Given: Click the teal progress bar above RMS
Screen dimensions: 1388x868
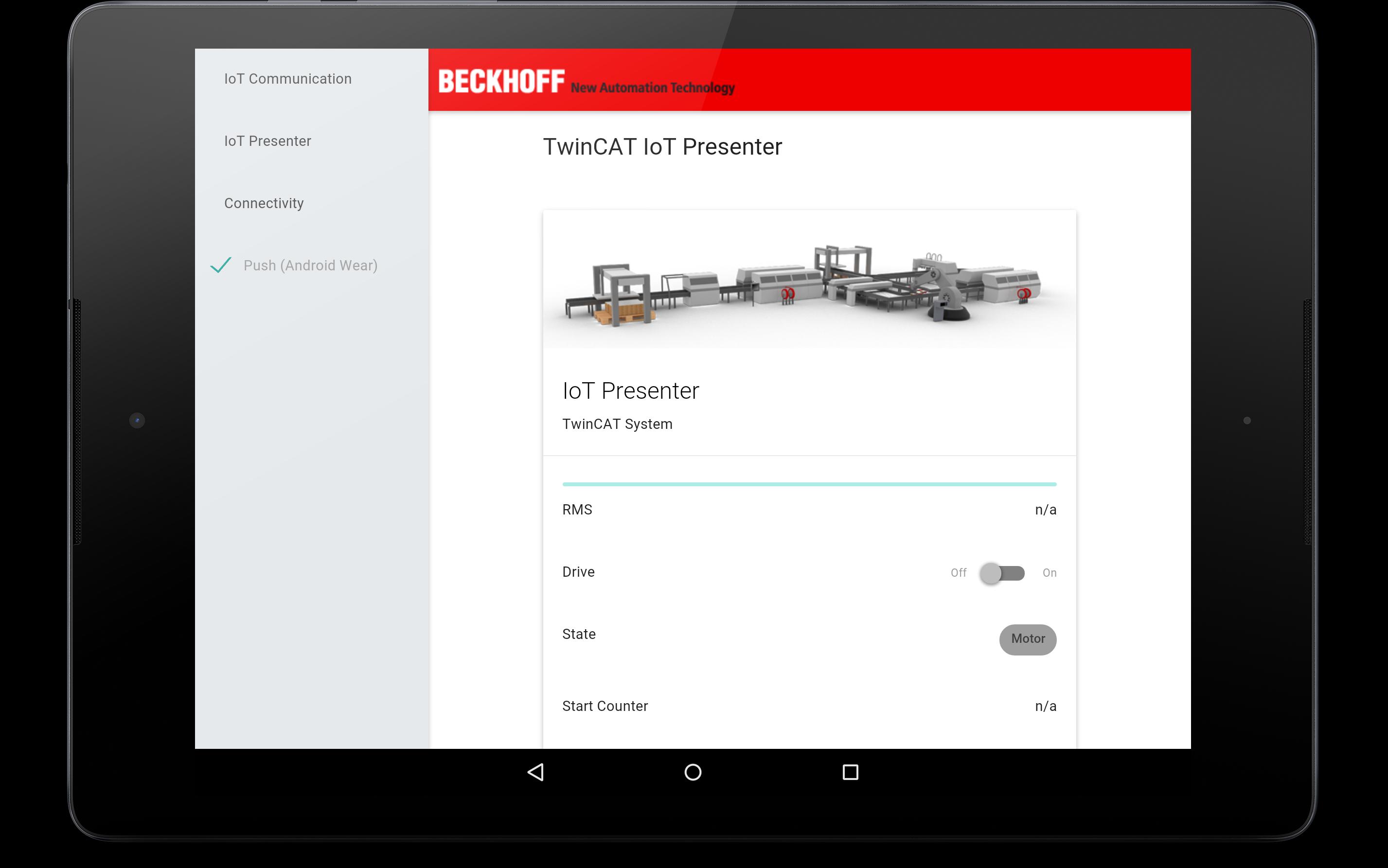Looking at the screenshot, I should click(x=809, y=484).
